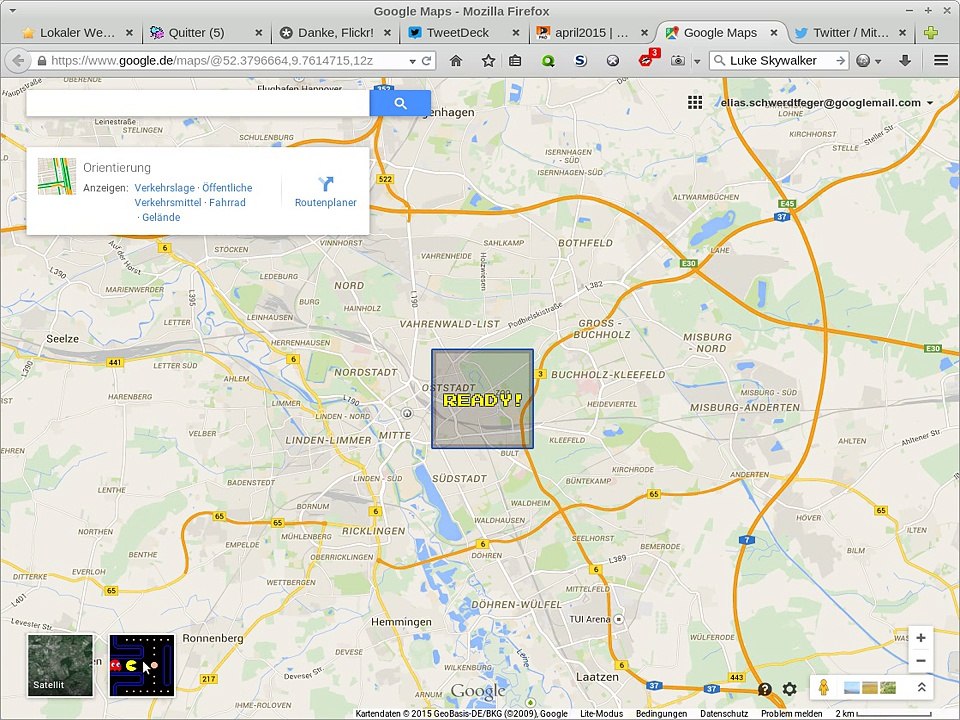Zoom out the map with the minus button
The width and height of the screenshot is (960, 720).
(921, 661)
